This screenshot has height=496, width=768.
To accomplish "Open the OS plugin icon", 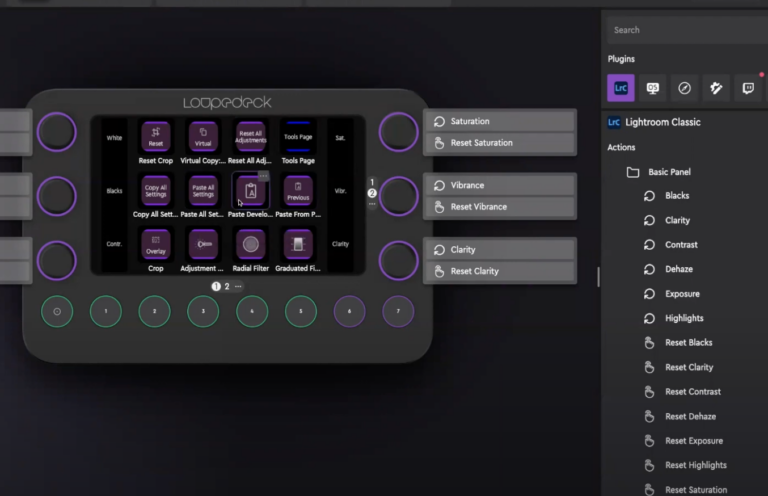I will 652,88.
